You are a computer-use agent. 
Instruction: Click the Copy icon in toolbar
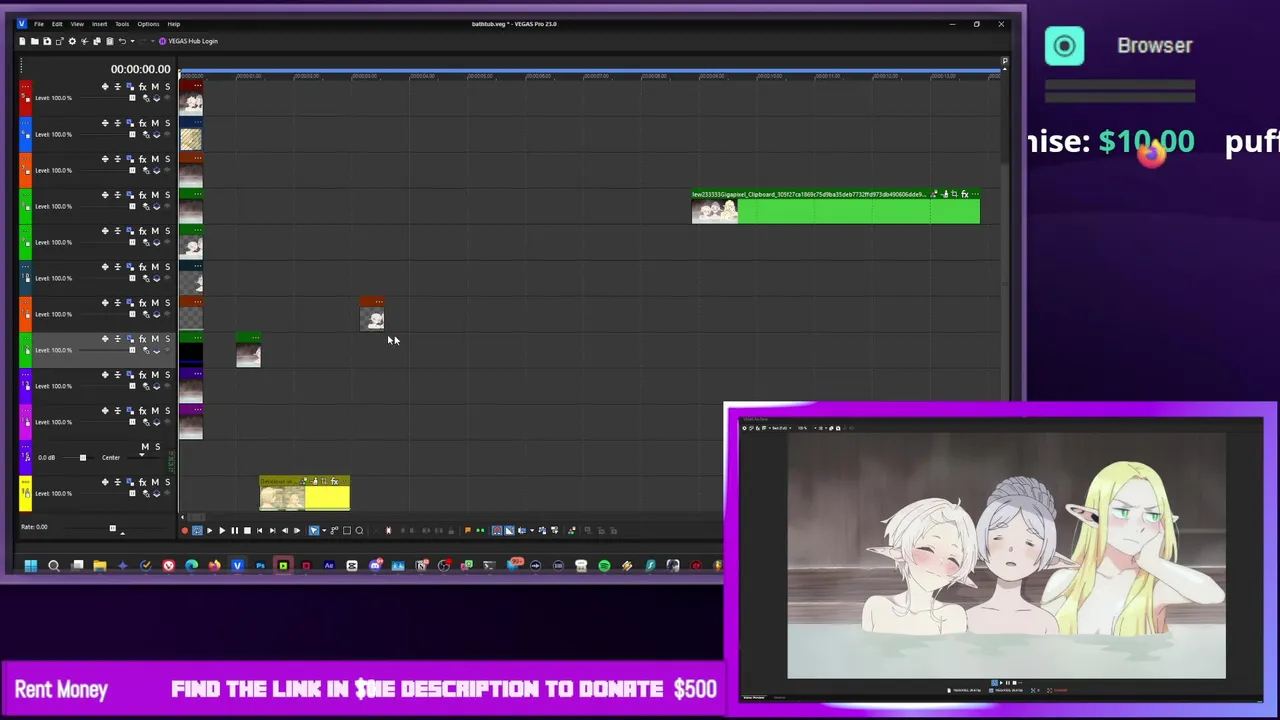coord(97,41)
